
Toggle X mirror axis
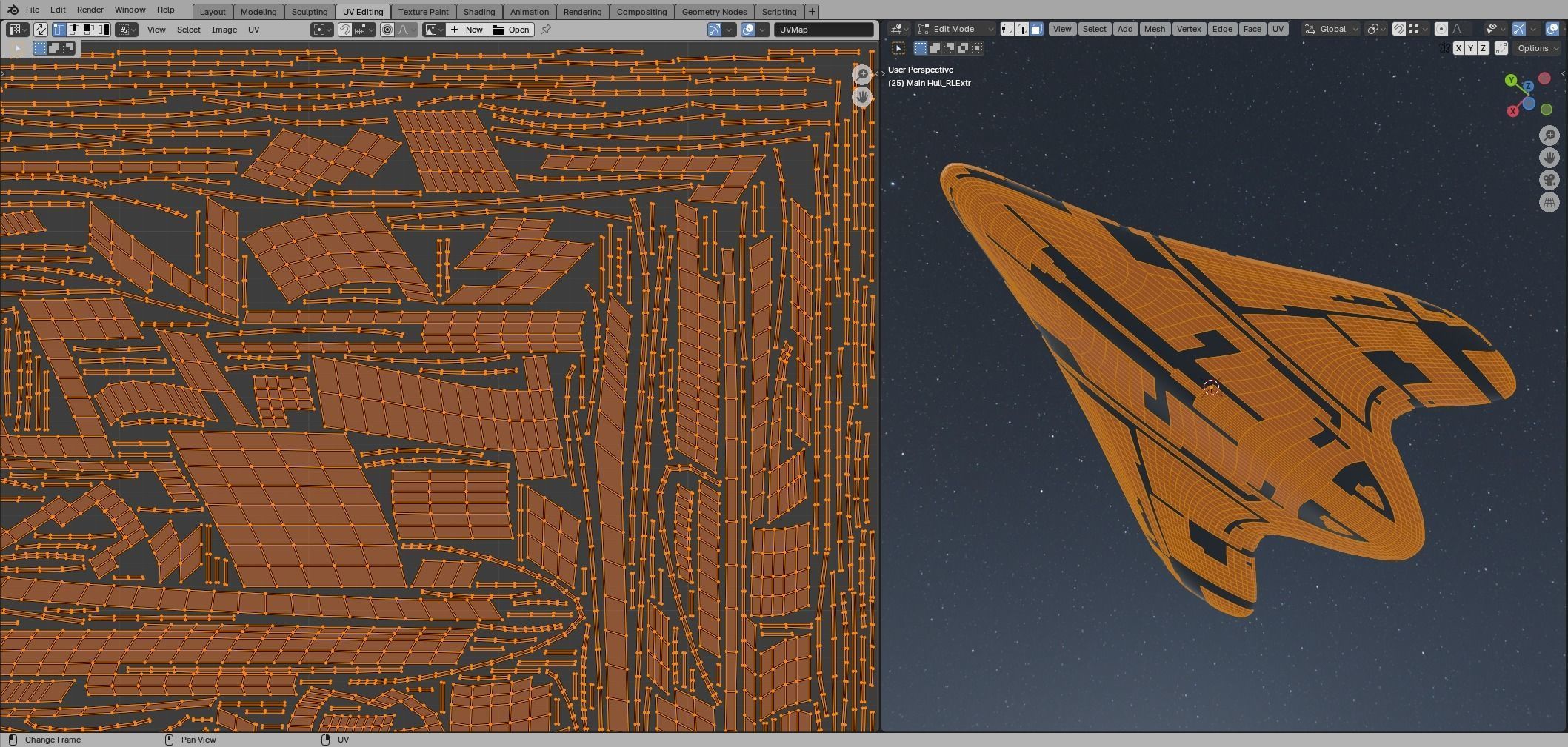coord(1458,48)
